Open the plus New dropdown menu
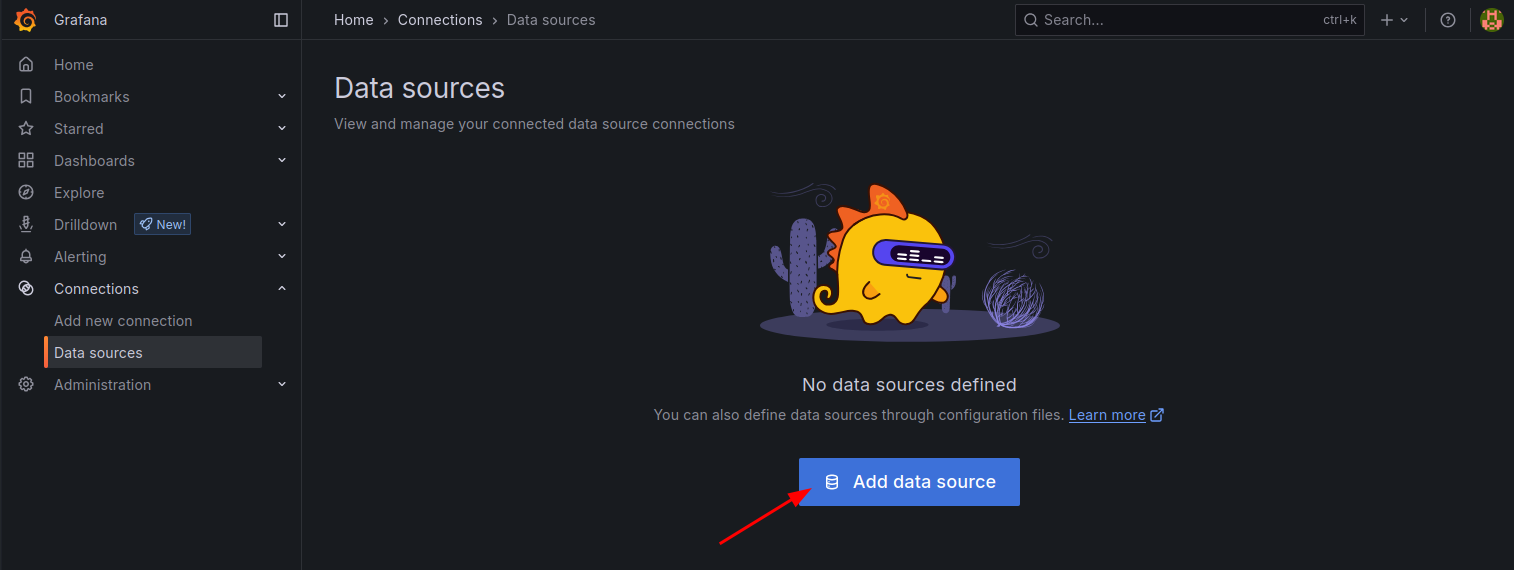This screenshot has width=1514, height=570. click(x=1394, y=20)
